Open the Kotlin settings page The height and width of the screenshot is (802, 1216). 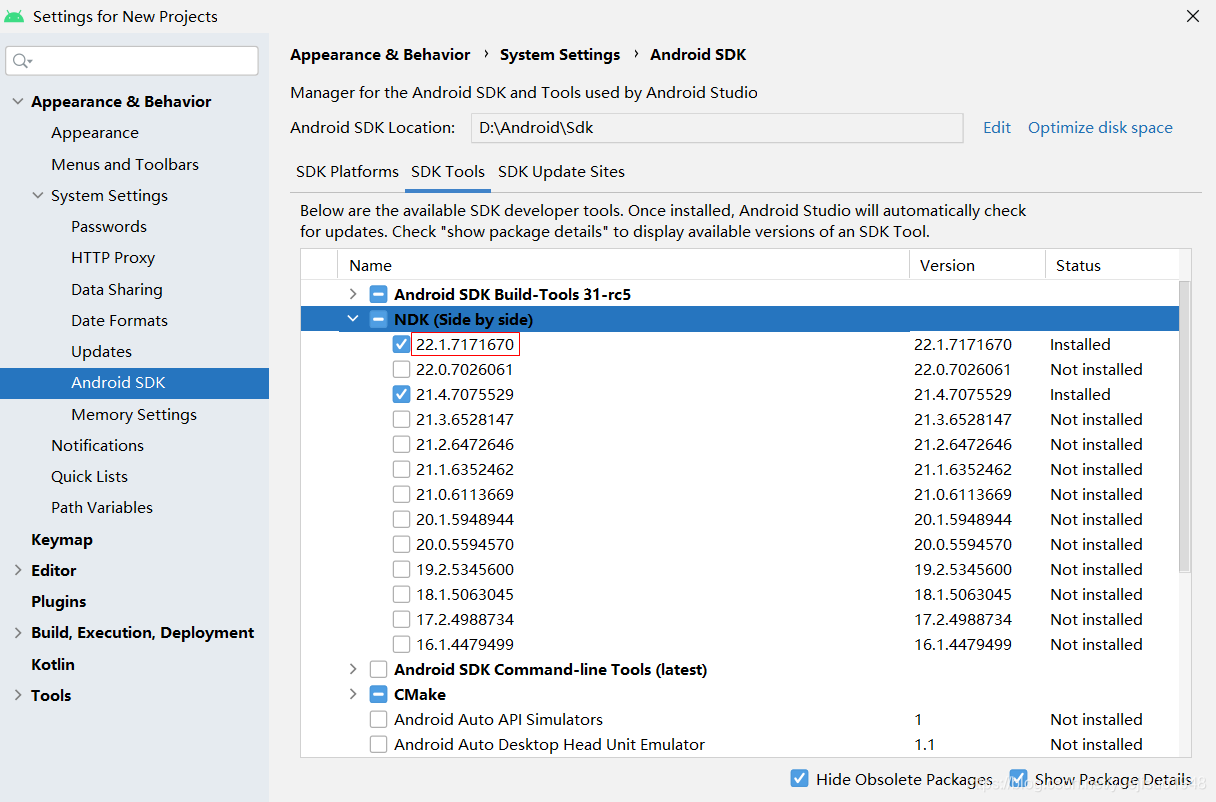click(x=53, y=664)
